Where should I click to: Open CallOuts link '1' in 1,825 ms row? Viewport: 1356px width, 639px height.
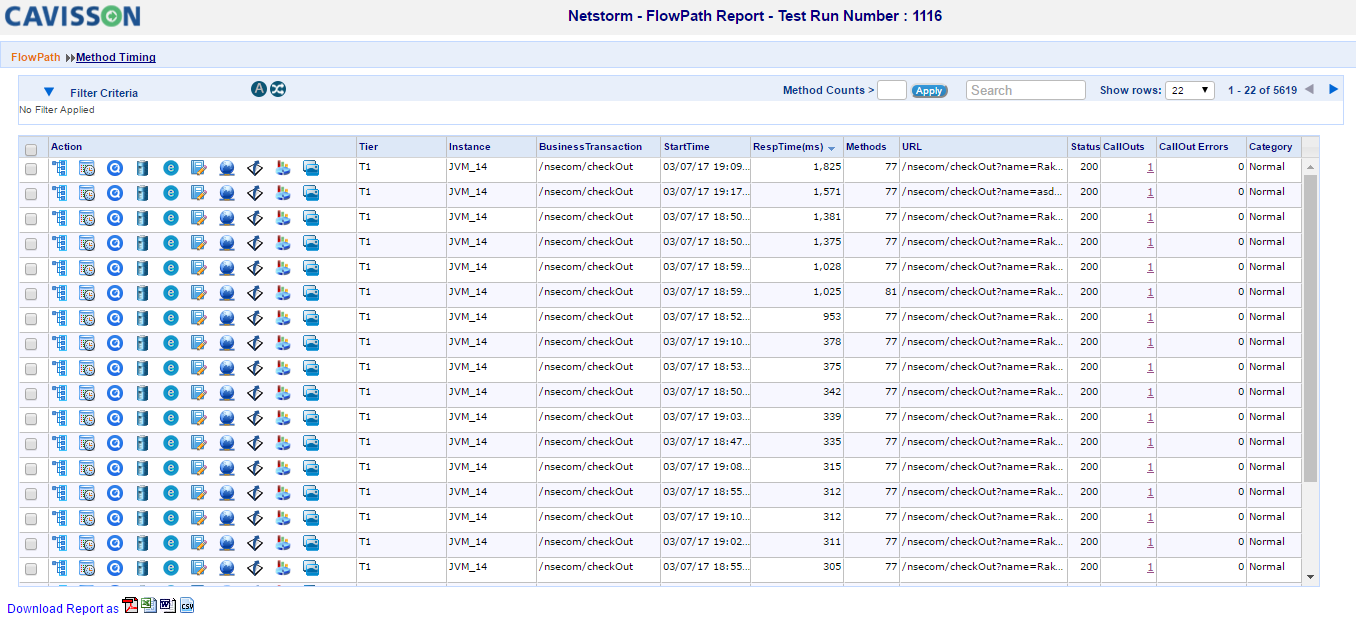click(x=1150, y=167)
